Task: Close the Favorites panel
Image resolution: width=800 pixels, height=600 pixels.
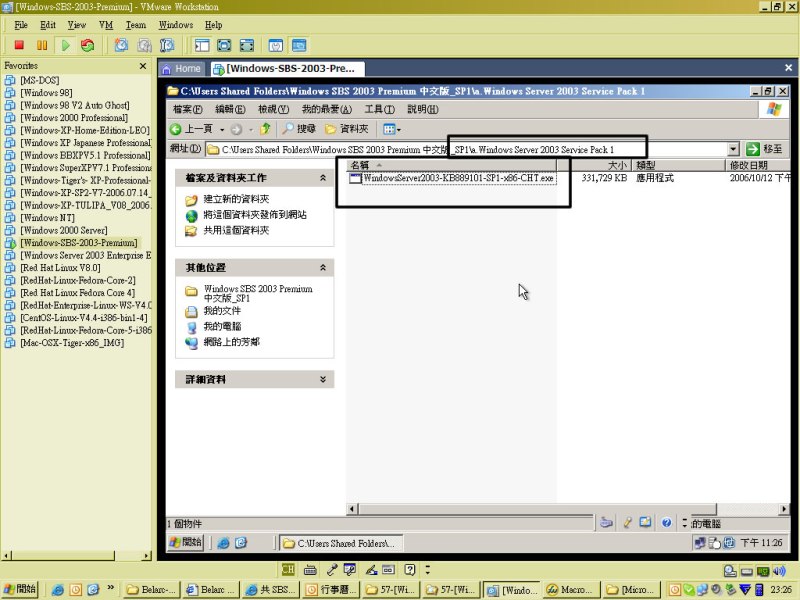Action: [x=143, y=66]
